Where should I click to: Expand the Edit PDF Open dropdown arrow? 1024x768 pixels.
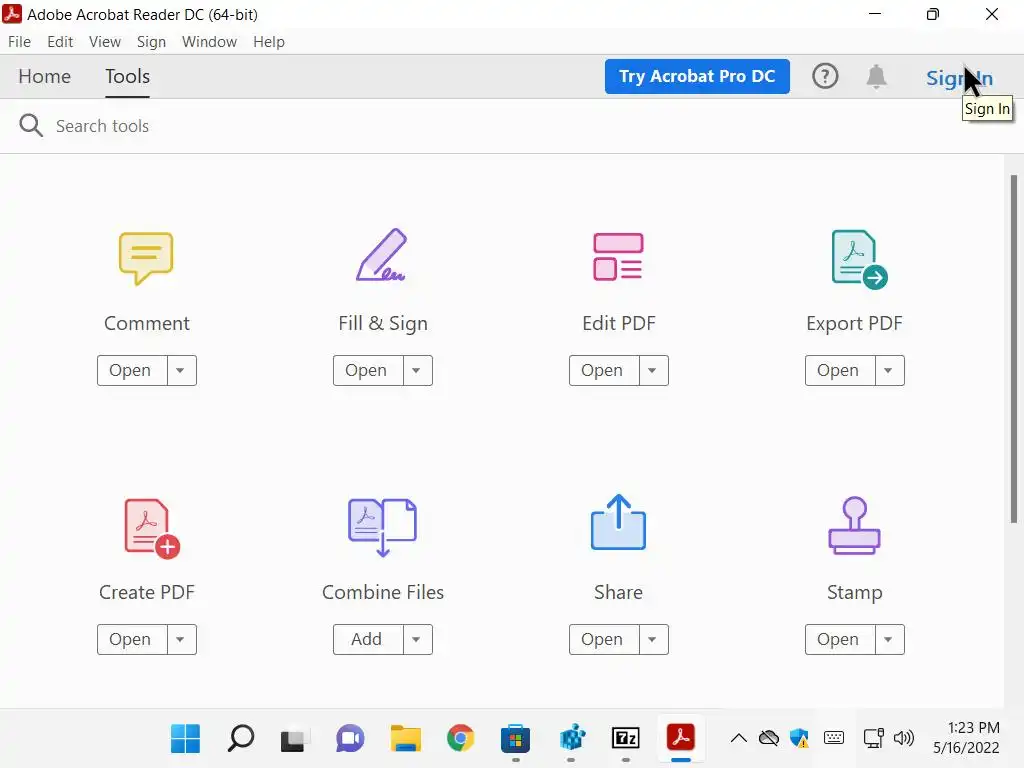[x=652, y=370]
